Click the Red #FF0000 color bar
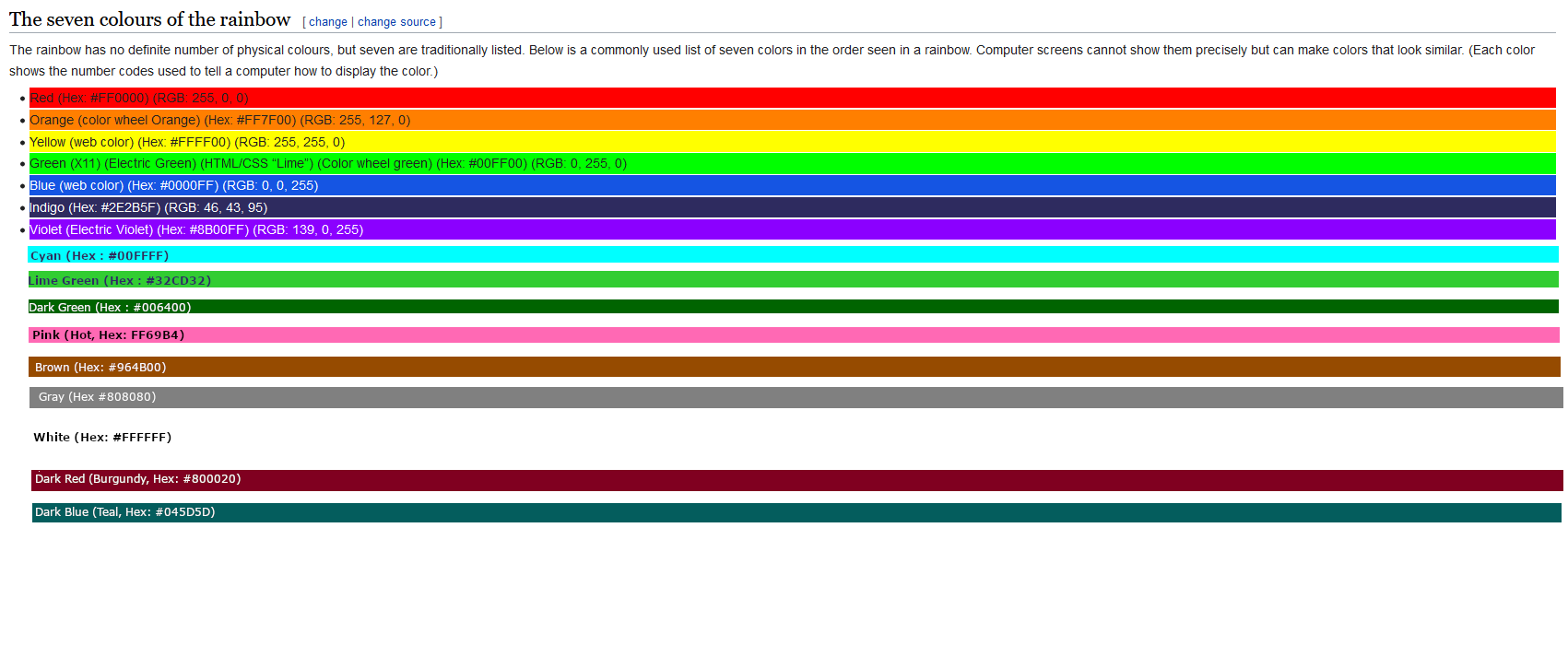Viewport: 1568px width, 645px height. click(x=793, y=98)
